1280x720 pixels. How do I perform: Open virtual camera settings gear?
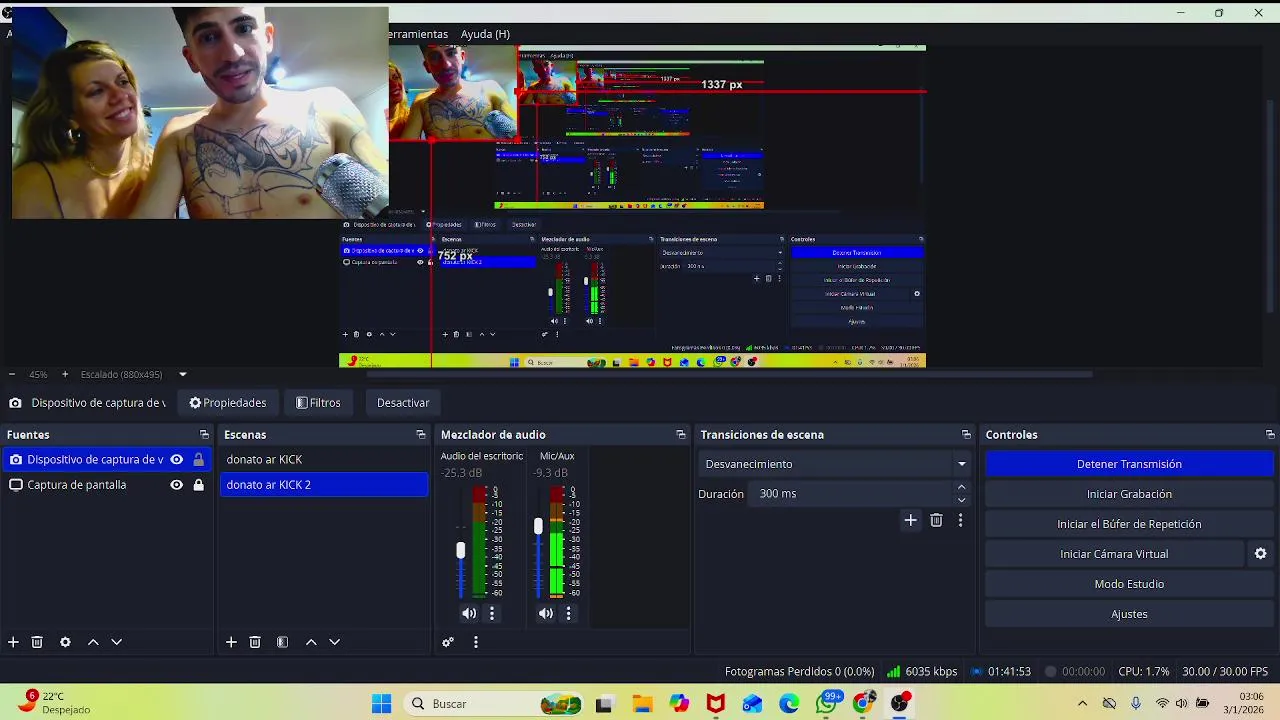[x=1260, y=554]
